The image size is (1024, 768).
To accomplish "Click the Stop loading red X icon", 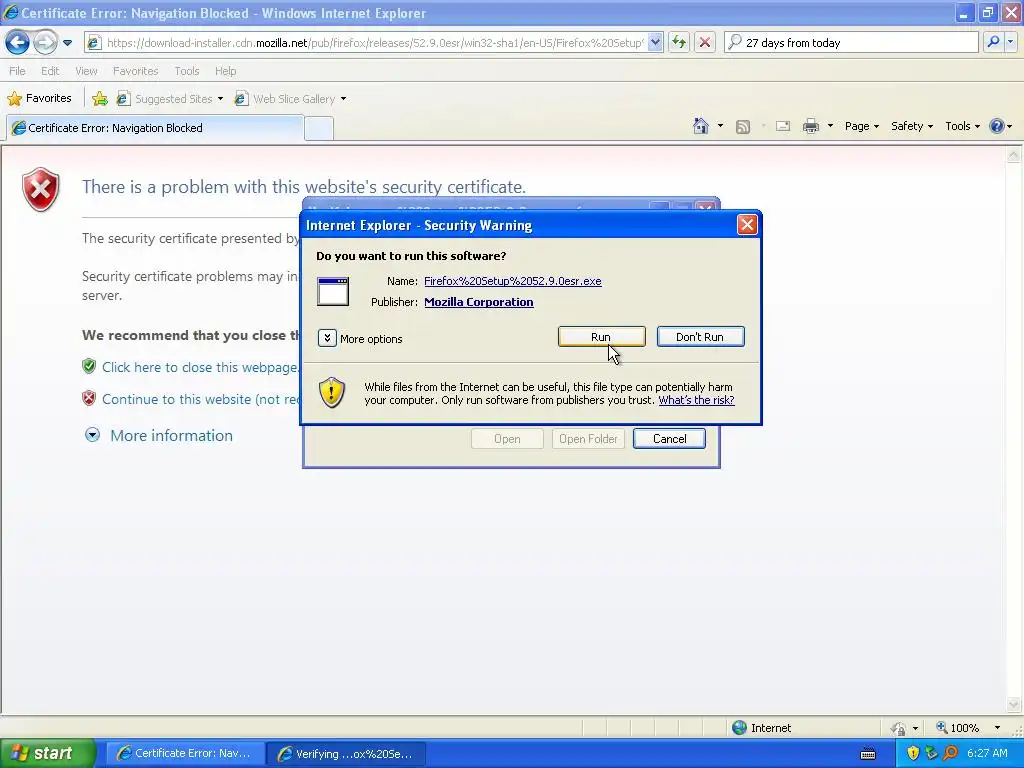I will tap(705, 43).
